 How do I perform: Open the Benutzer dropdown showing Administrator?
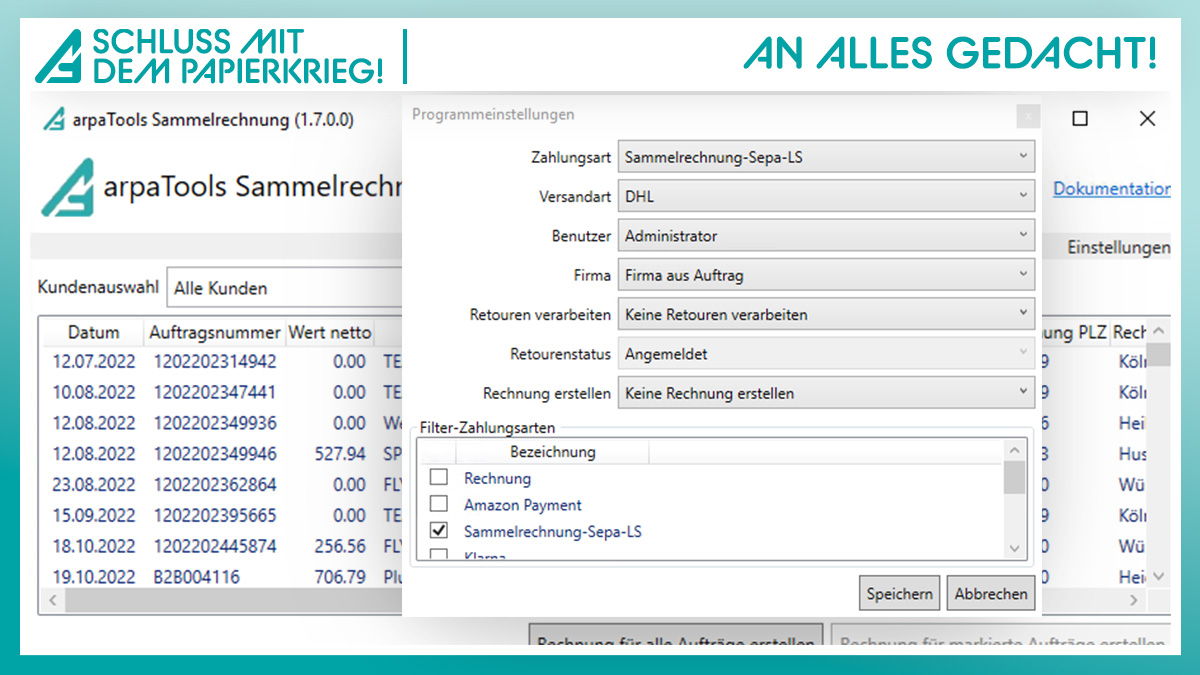pyautogui.click(x=826, y=235)
